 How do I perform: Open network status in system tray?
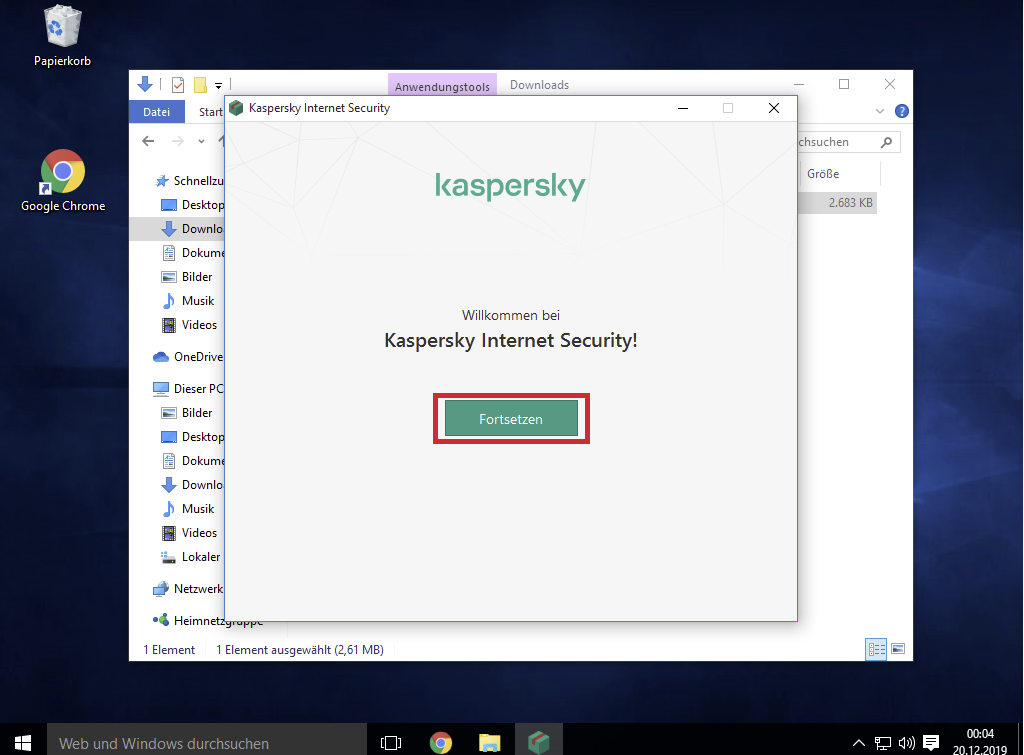[882, 743]
